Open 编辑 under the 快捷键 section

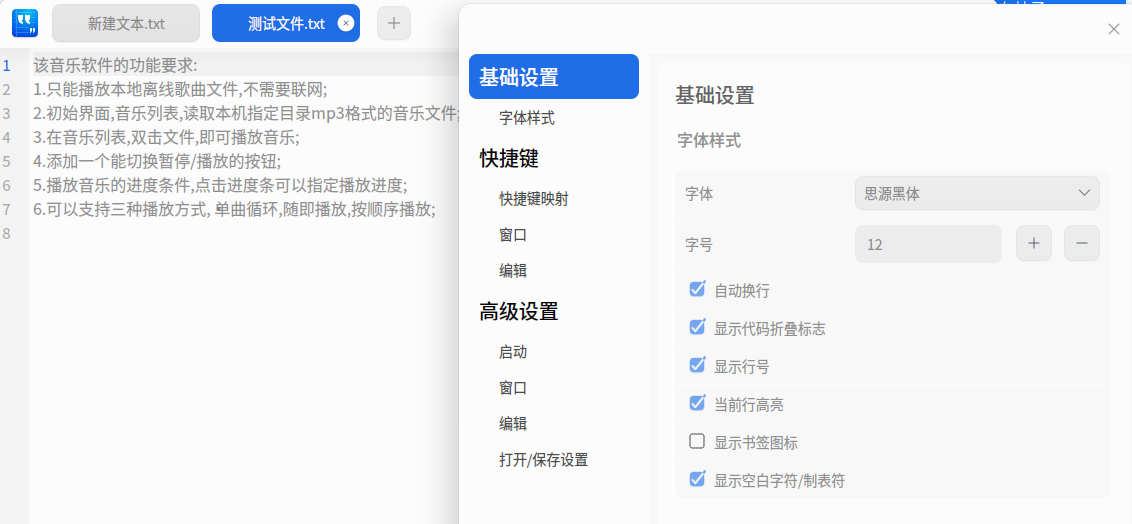(513, 271)
